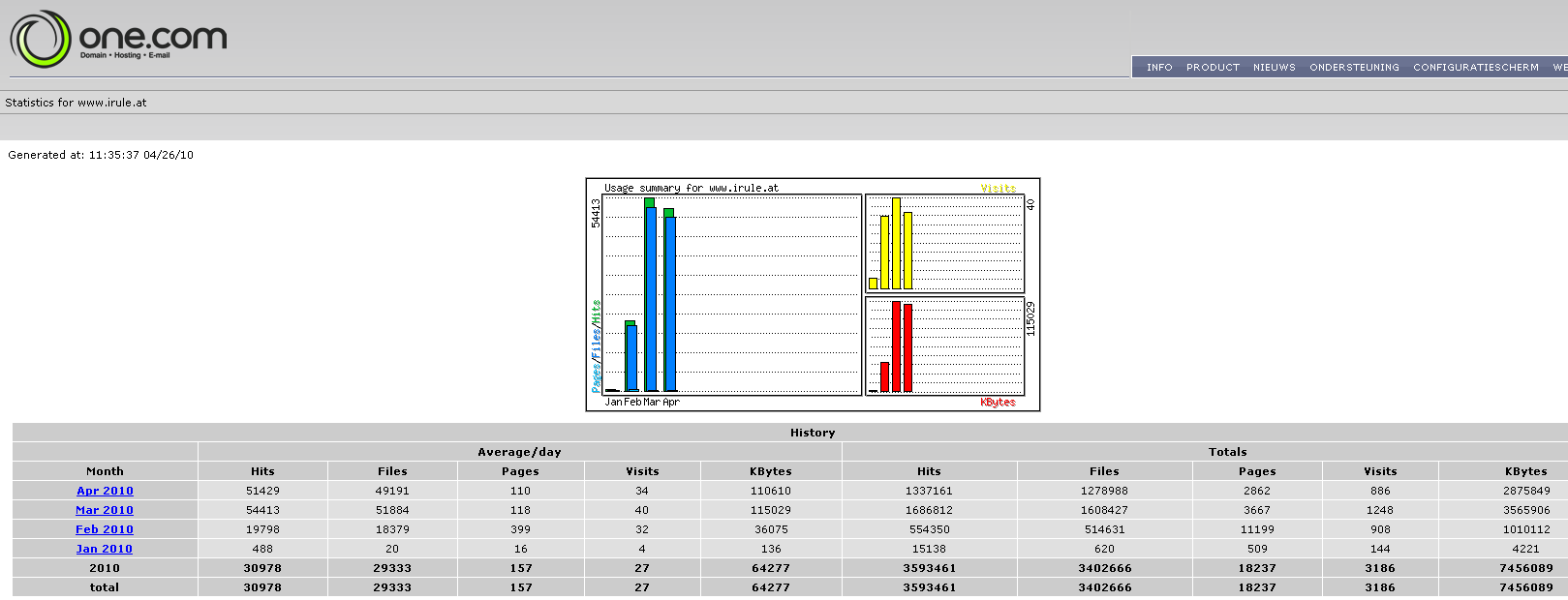Click the yellow Visits bar chart panel
This screenshot has width=1568, height=600.
pos(944,244)
